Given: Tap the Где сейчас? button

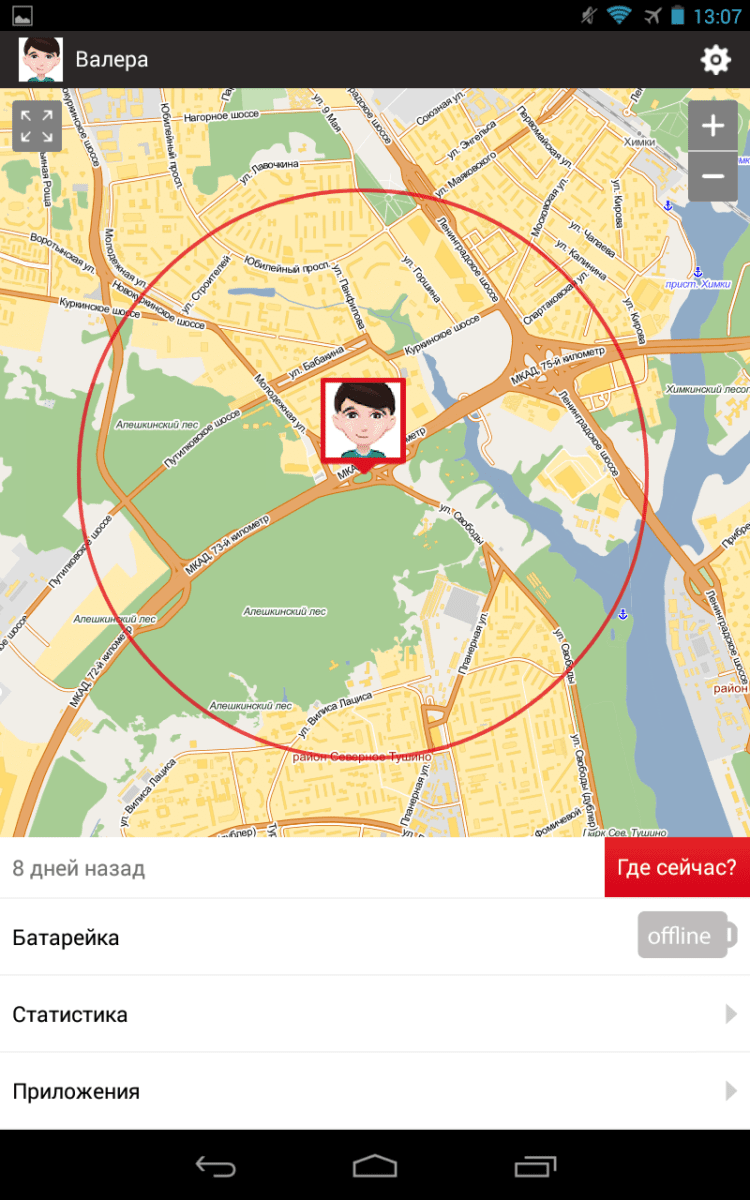Looking at the screenshot, I should click(x=677, y=868).
